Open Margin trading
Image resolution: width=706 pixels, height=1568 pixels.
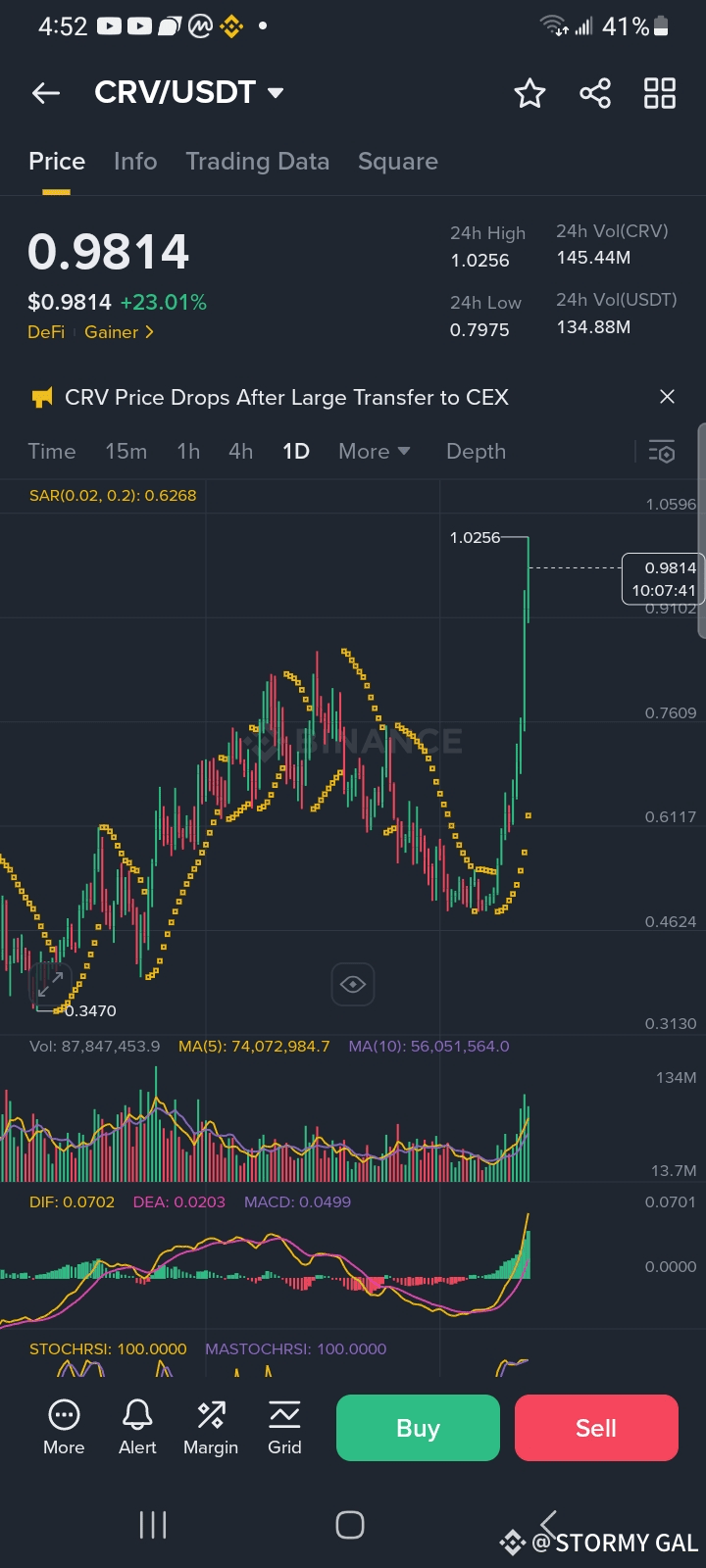(x=211, y=1428)
